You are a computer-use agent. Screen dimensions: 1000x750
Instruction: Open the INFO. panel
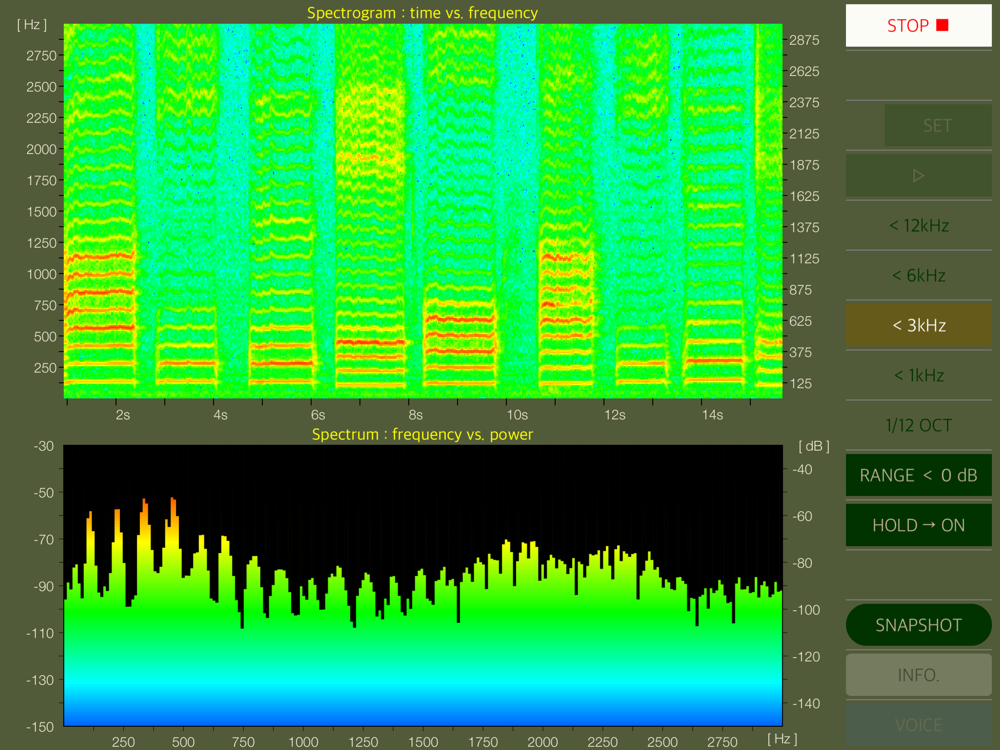coord(918,675)
